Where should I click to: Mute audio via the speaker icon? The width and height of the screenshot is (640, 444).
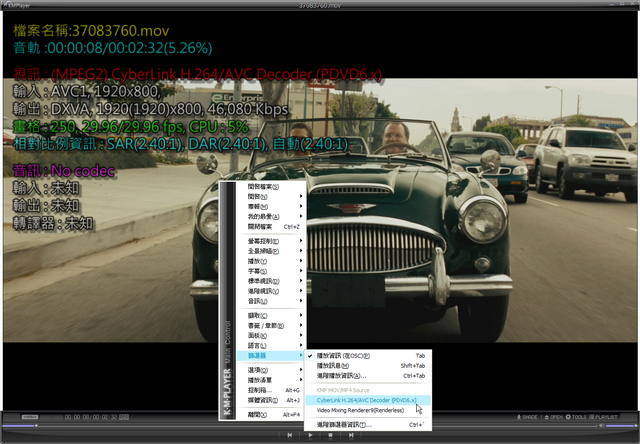601,426
